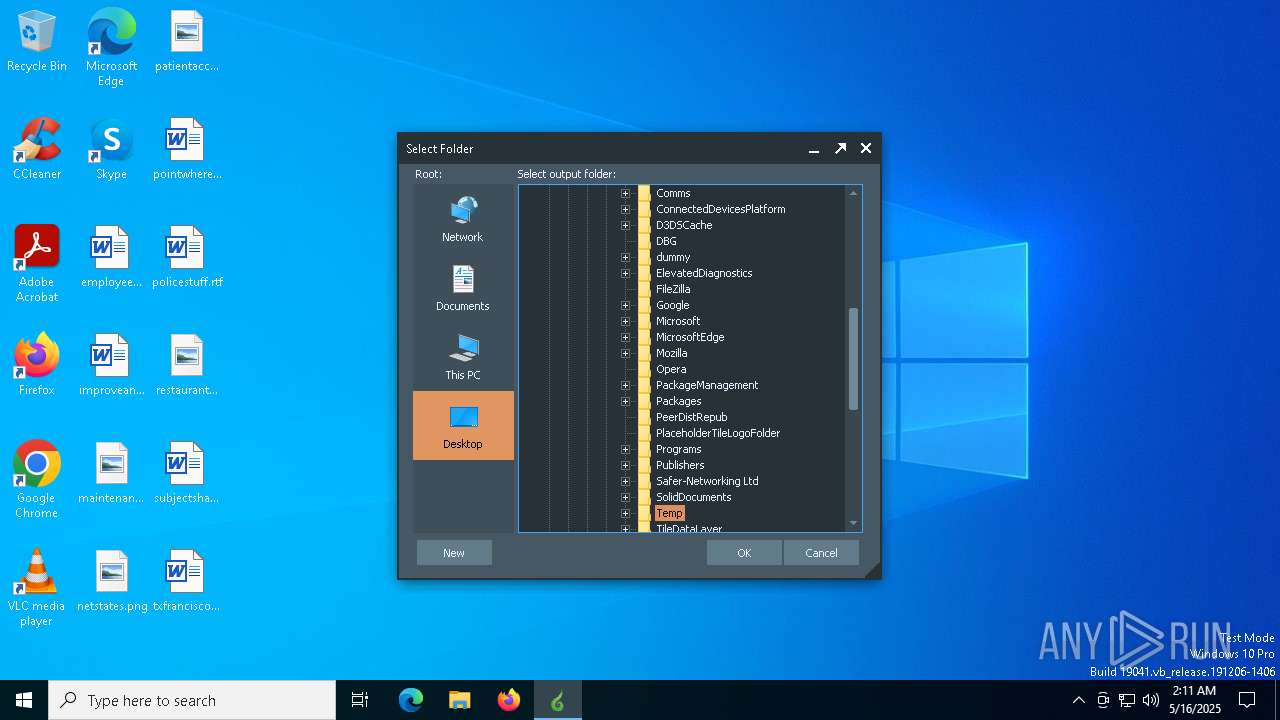Viewport: 1280px width, 720px height.
Task: Select policestuff.rtf desktop file
Action: (187, 258)
